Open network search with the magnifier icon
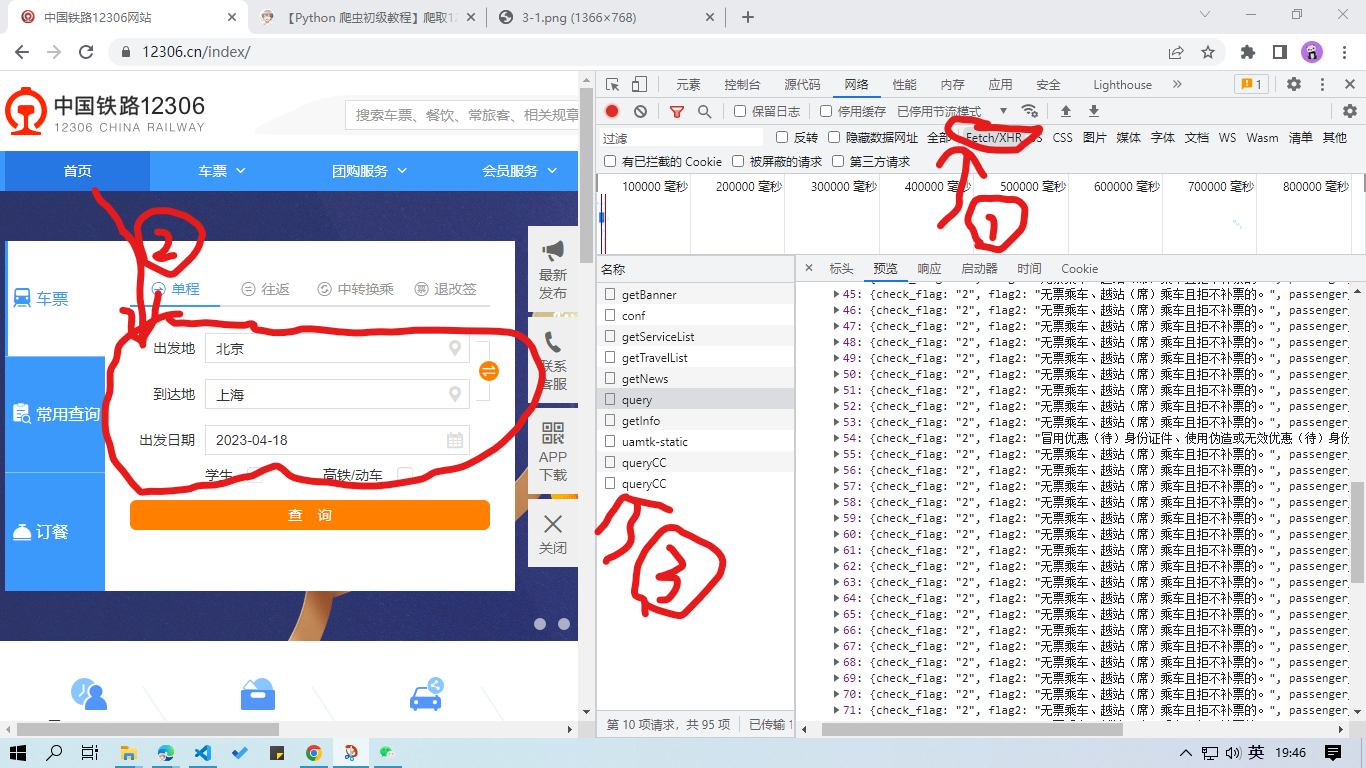This screenshot has height=768, width=1366. (x=704, y=111)
